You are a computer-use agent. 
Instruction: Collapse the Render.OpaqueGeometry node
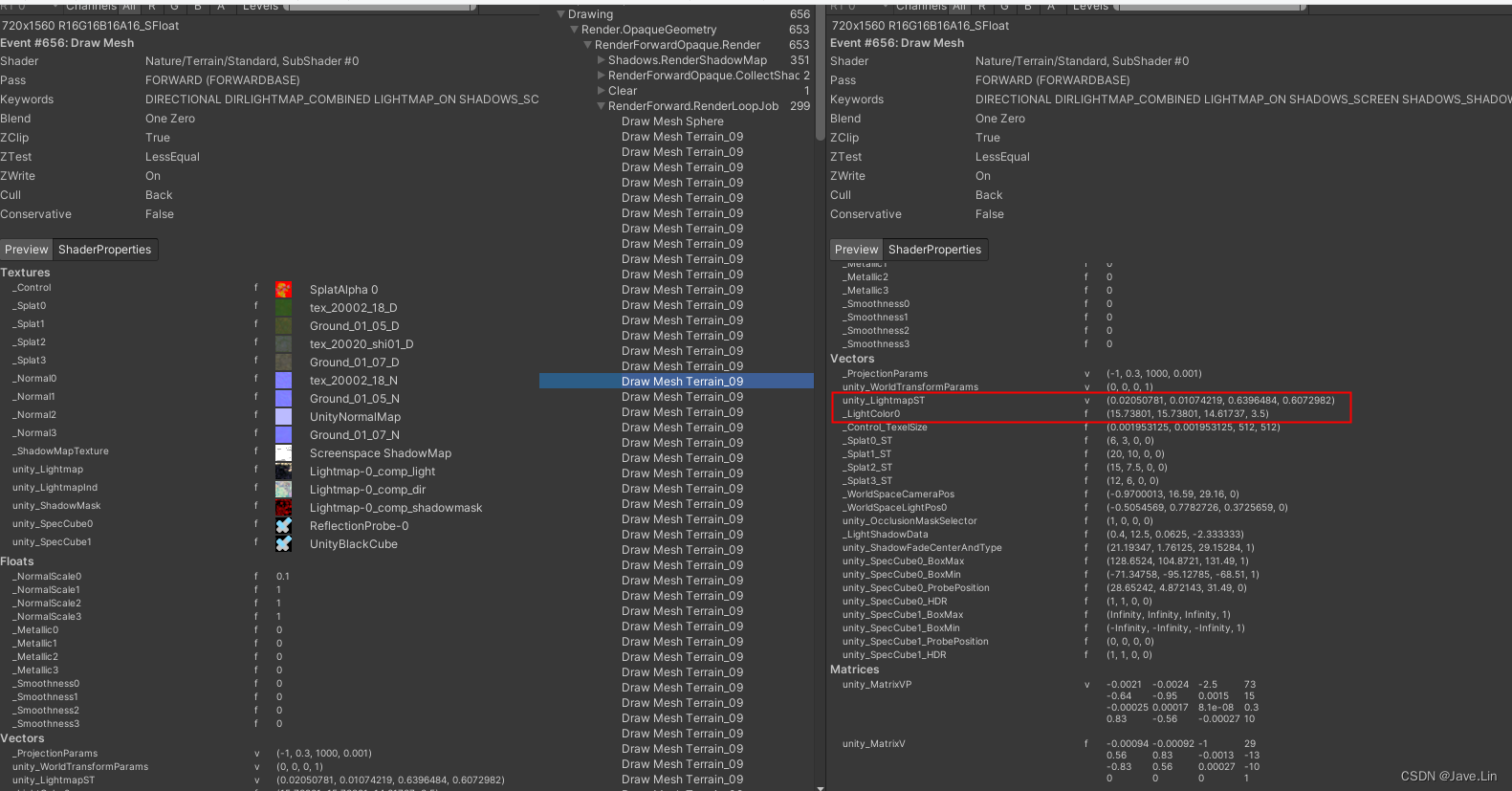[x=575, y=30]
